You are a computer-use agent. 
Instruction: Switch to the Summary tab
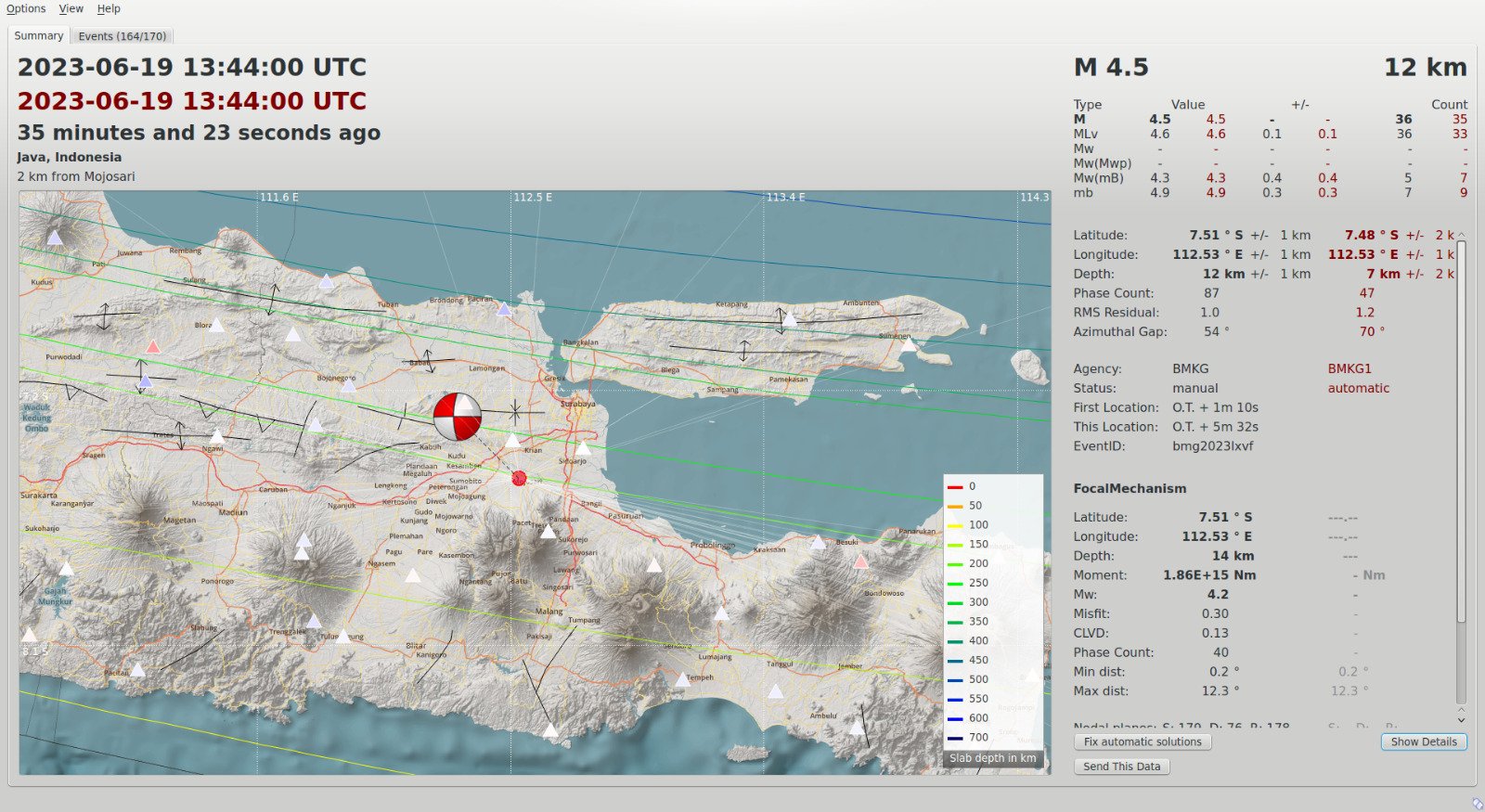click(39, 35)
